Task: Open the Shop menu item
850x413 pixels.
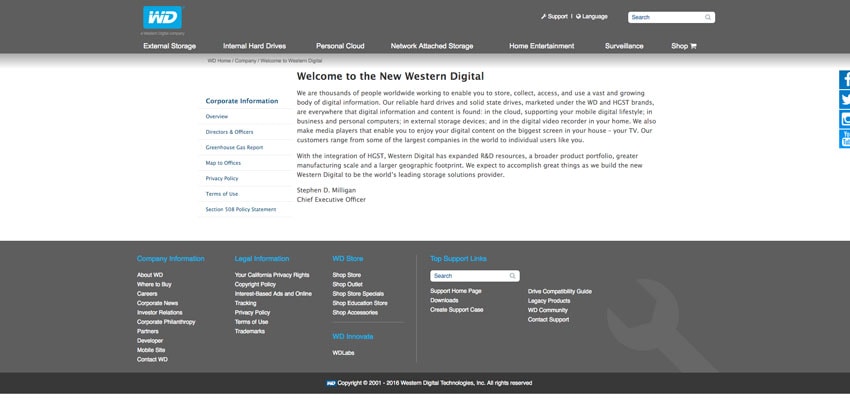Action: tap(679, 46)
